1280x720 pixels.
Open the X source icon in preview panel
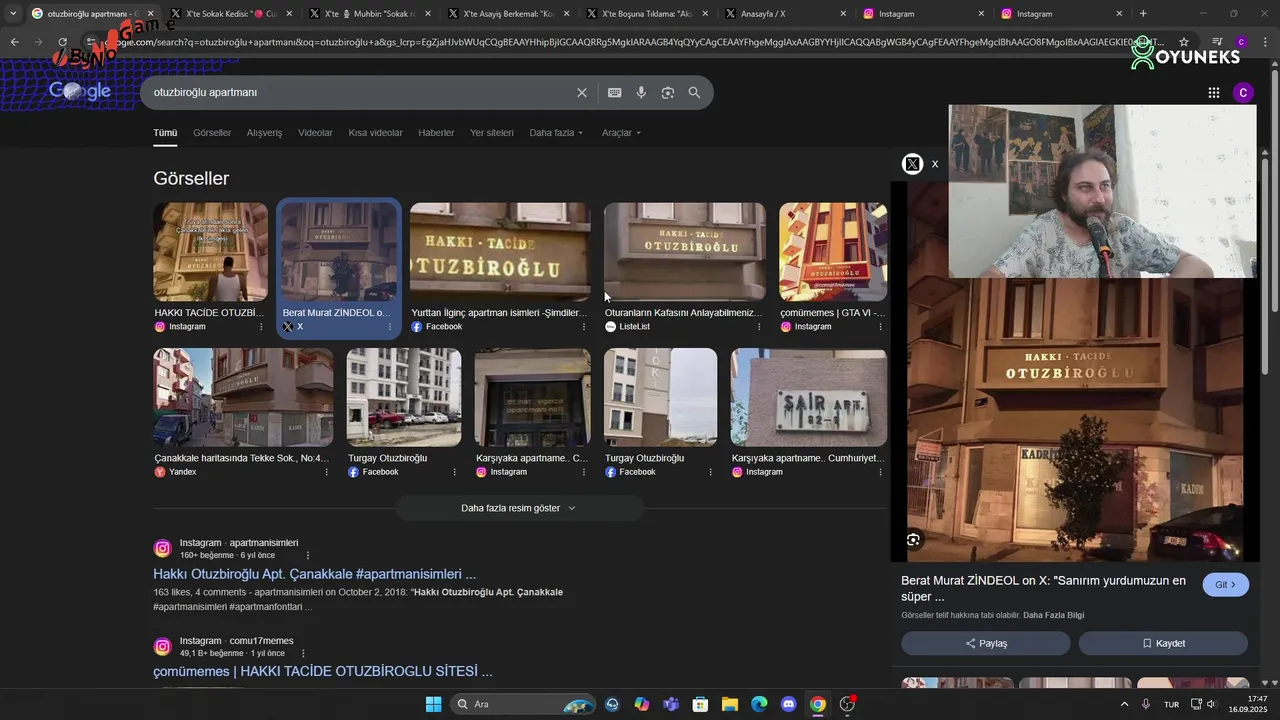click(x=912, y=164)
